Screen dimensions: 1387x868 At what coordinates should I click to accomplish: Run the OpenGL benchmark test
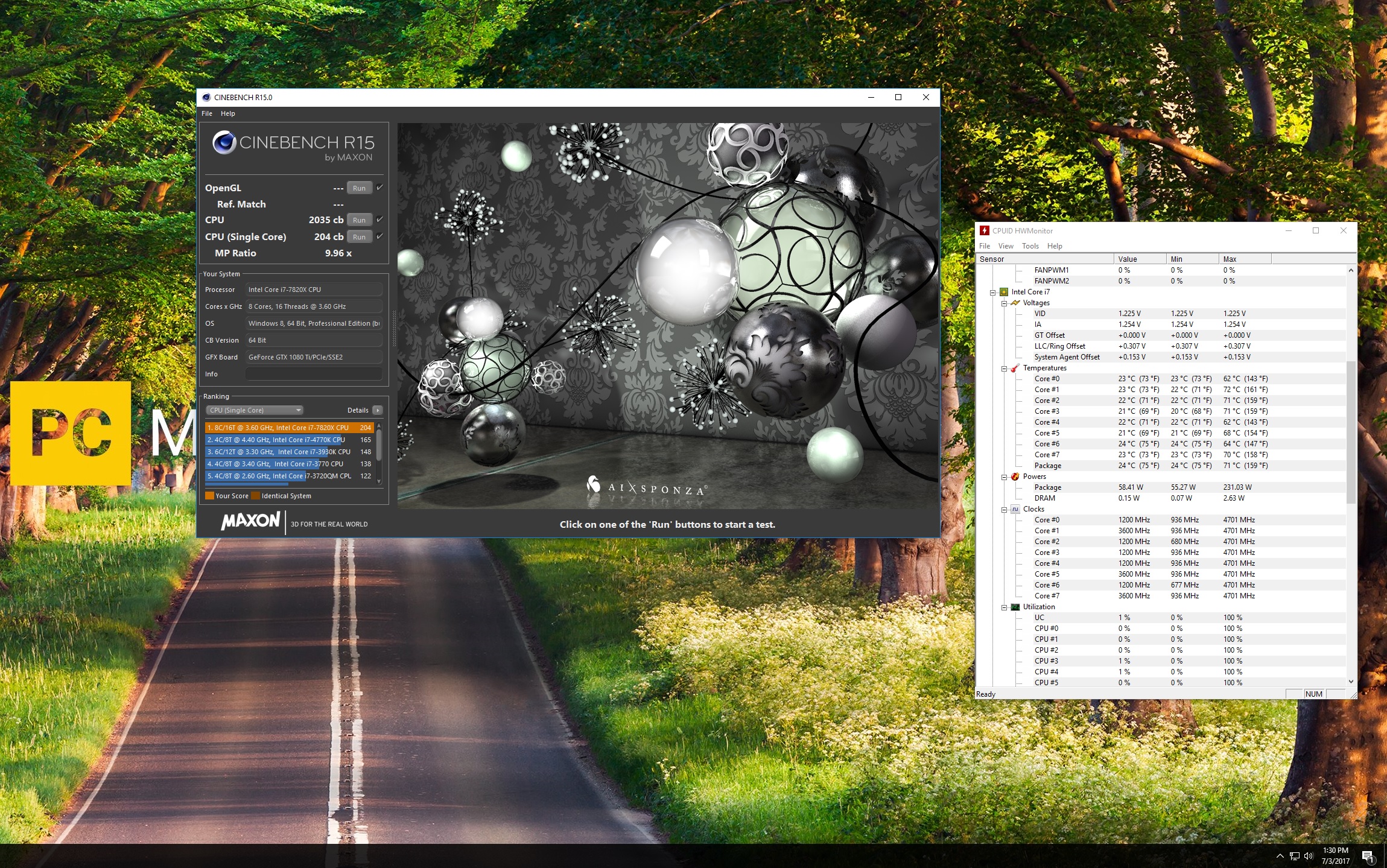(x=359, y=188)
